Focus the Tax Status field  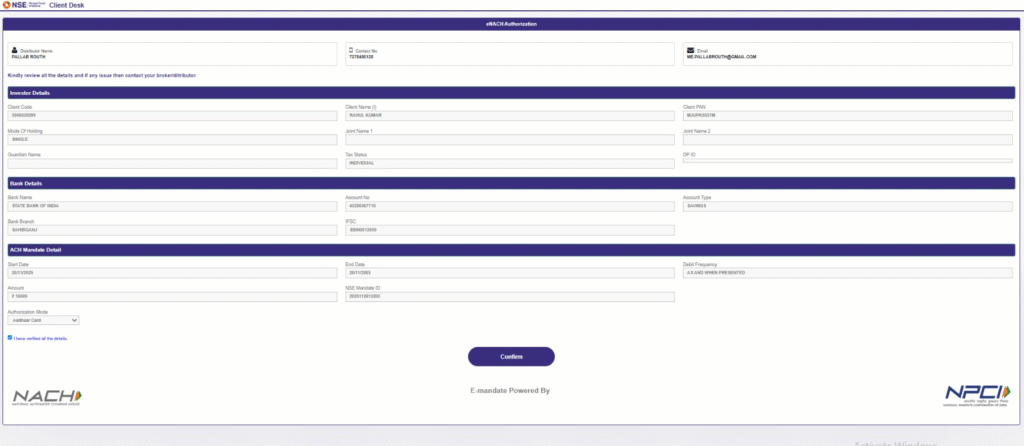(510, 163)
